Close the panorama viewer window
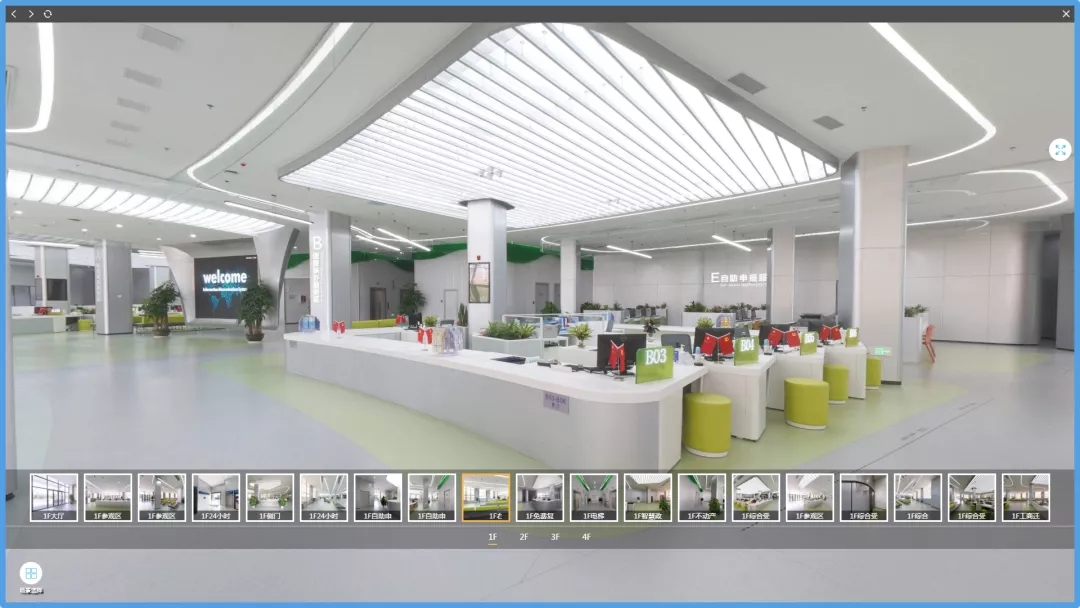The width and height of the screenshot is (1080, 608). pos(1066,13)
